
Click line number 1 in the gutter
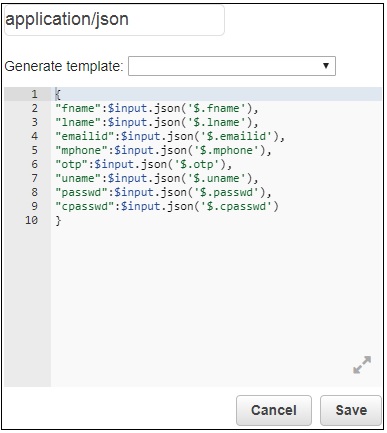tap(34, 94)
